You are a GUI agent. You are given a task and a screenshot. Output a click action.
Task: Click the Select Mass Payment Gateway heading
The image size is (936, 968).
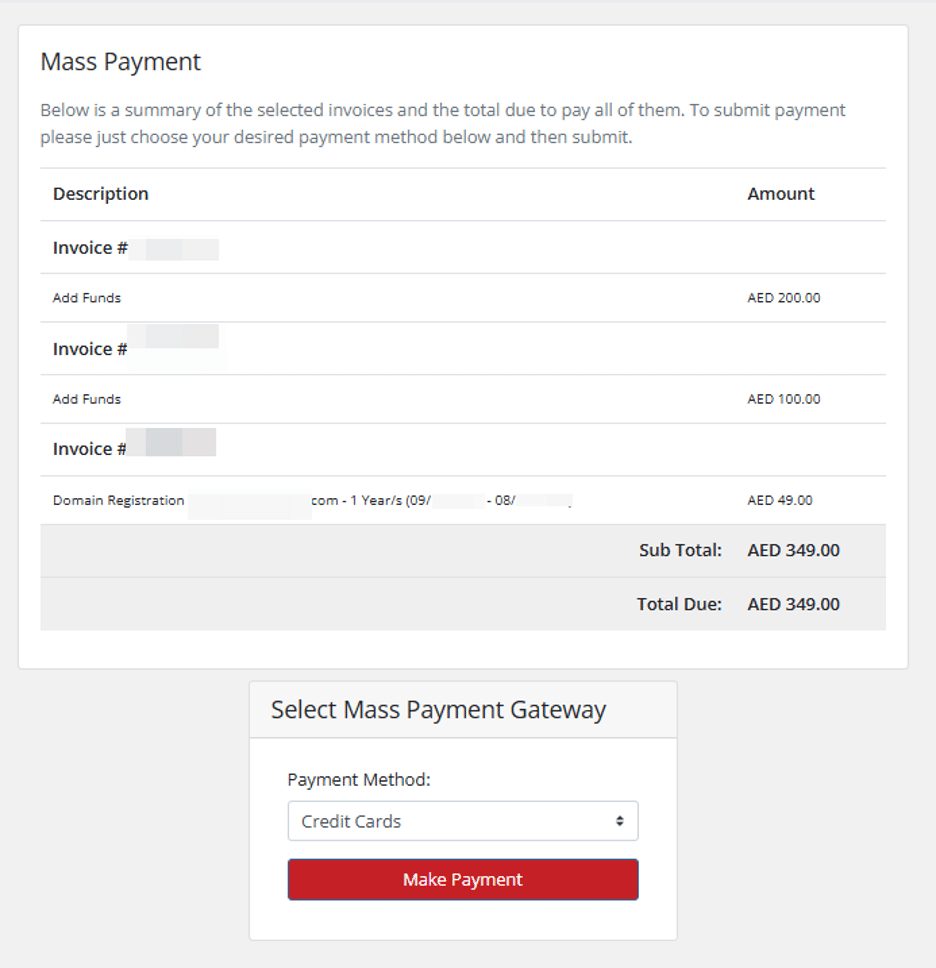click(438, 710)
